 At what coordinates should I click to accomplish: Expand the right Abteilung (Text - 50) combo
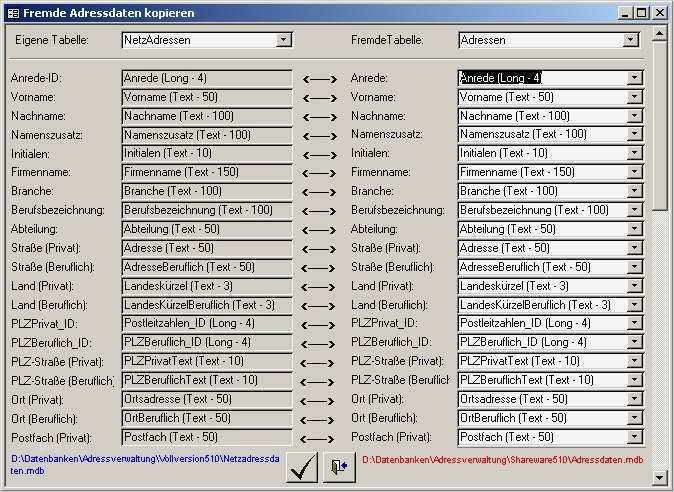click(x=634, y=229)
